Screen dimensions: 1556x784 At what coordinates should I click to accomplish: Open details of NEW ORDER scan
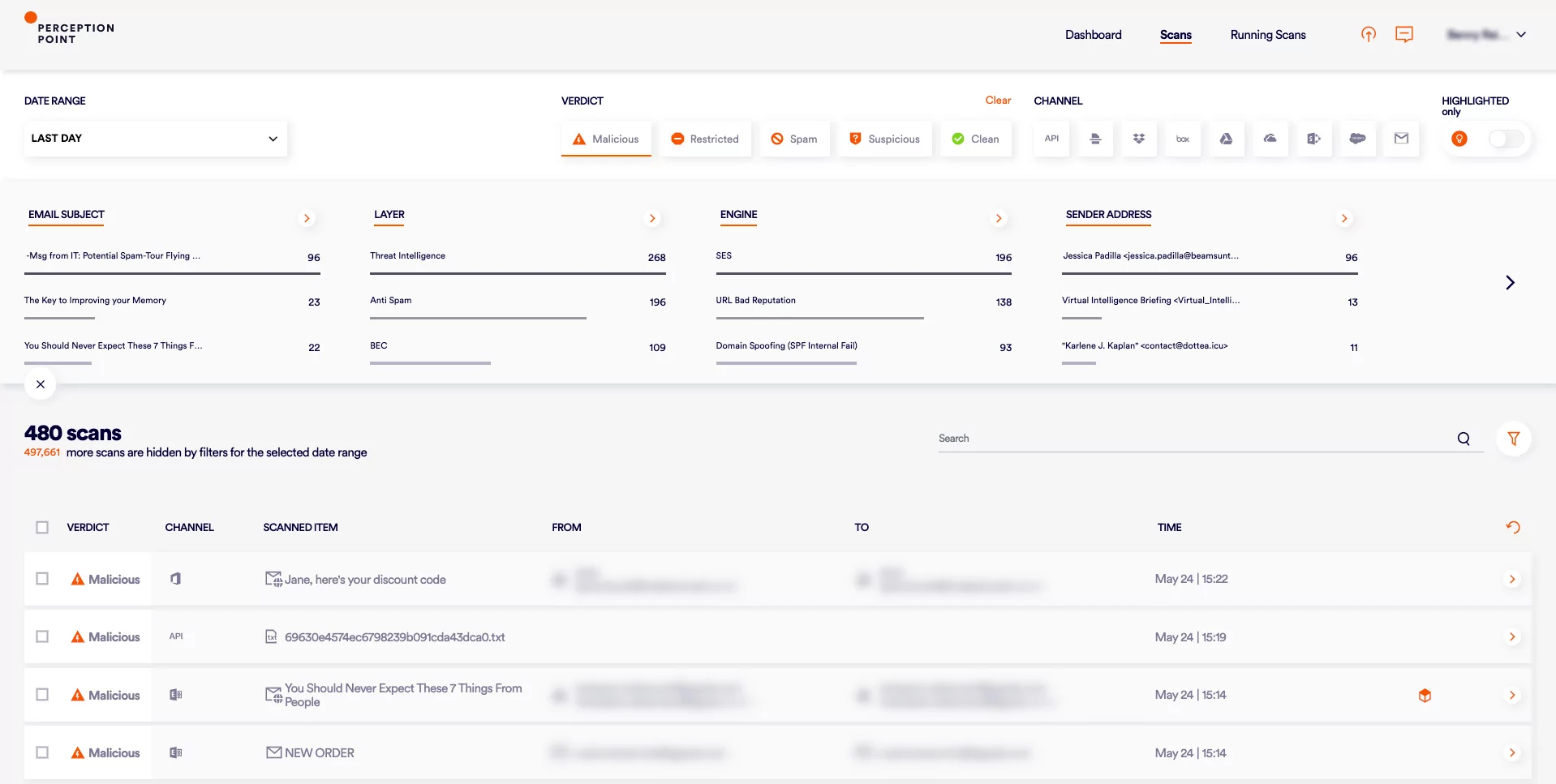(x=1512, y=752)
